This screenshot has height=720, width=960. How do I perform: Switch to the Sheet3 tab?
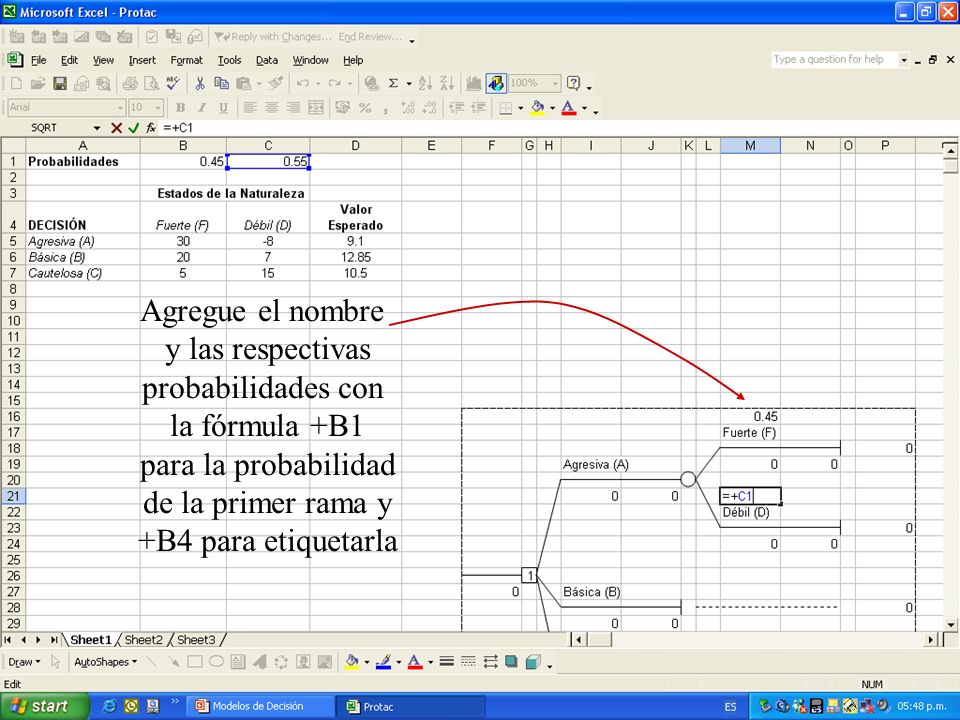[x=196, y=640]
